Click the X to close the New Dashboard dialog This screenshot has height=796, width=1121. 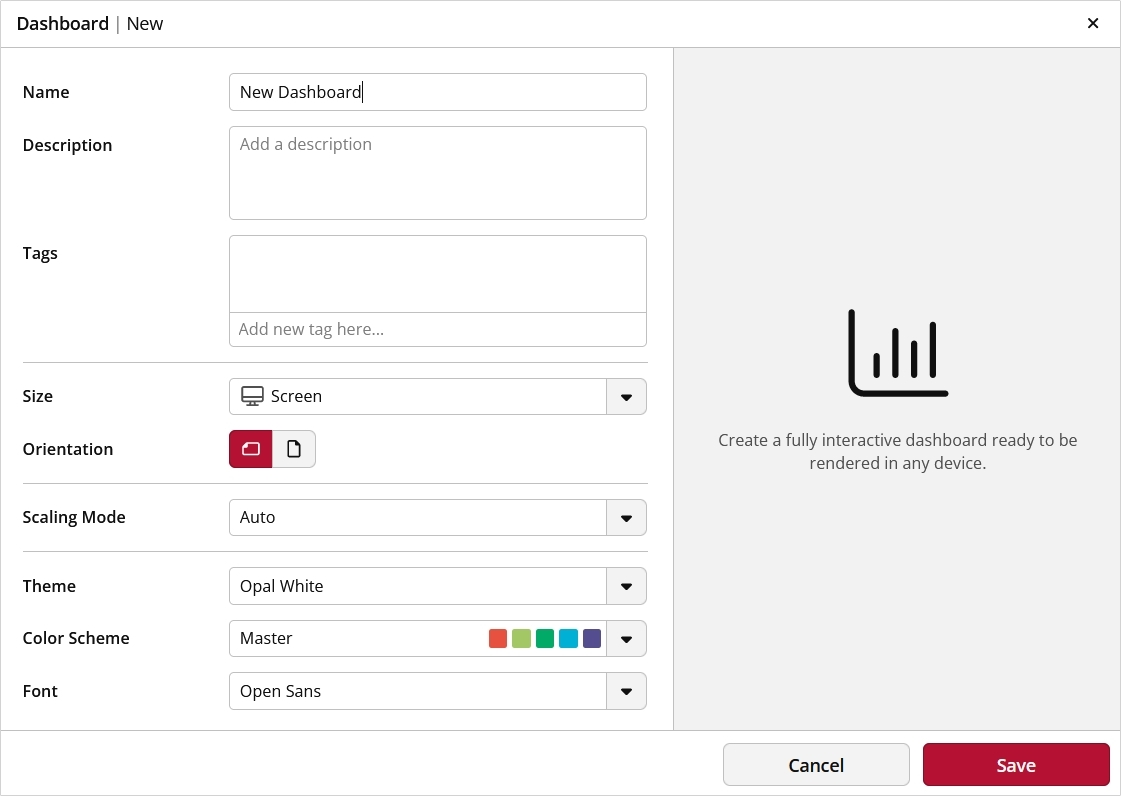pyautogui.click(x=1093, y=23)
